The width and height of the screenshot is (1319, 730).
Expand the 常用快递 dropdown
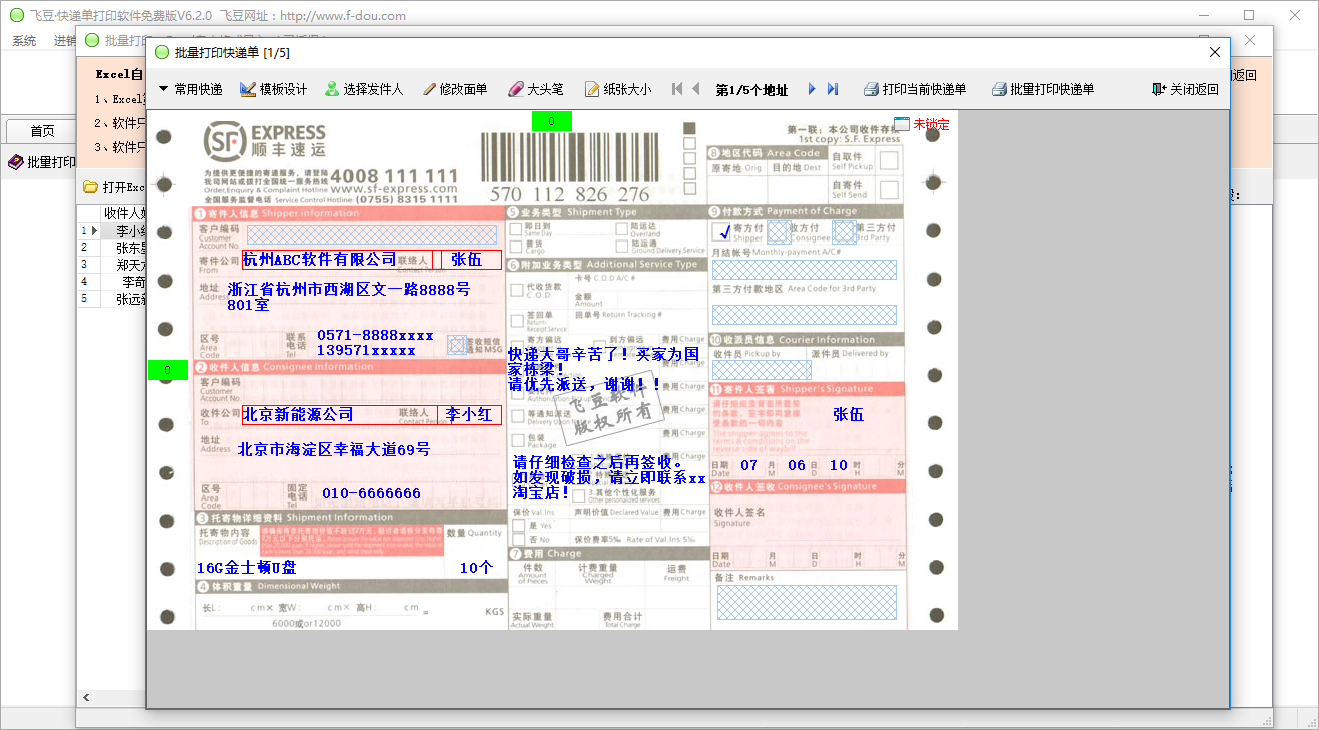click(x=190, y=89)
